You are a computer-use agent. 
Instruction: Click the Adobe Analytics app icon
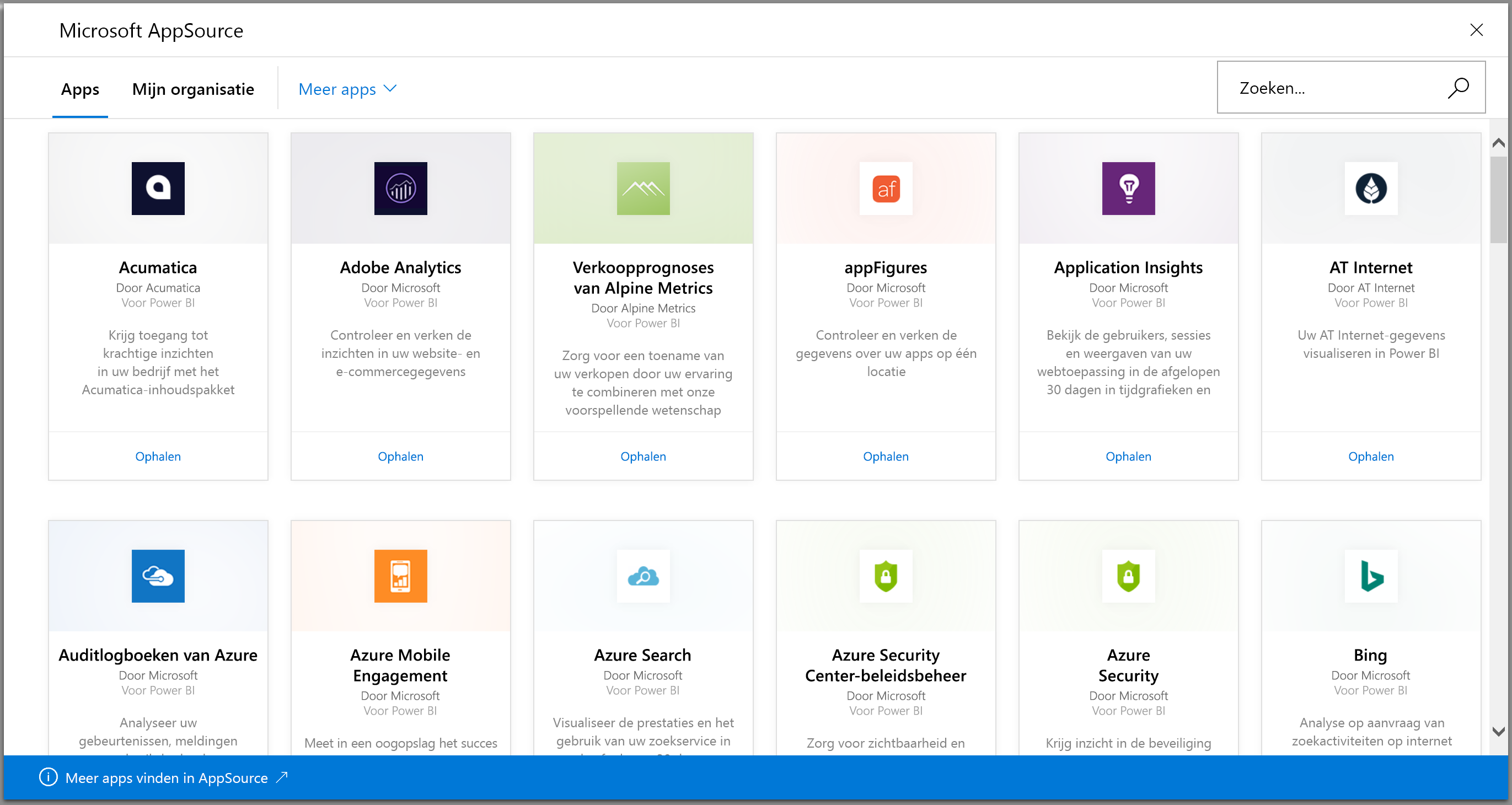click(x=401, y=189)
